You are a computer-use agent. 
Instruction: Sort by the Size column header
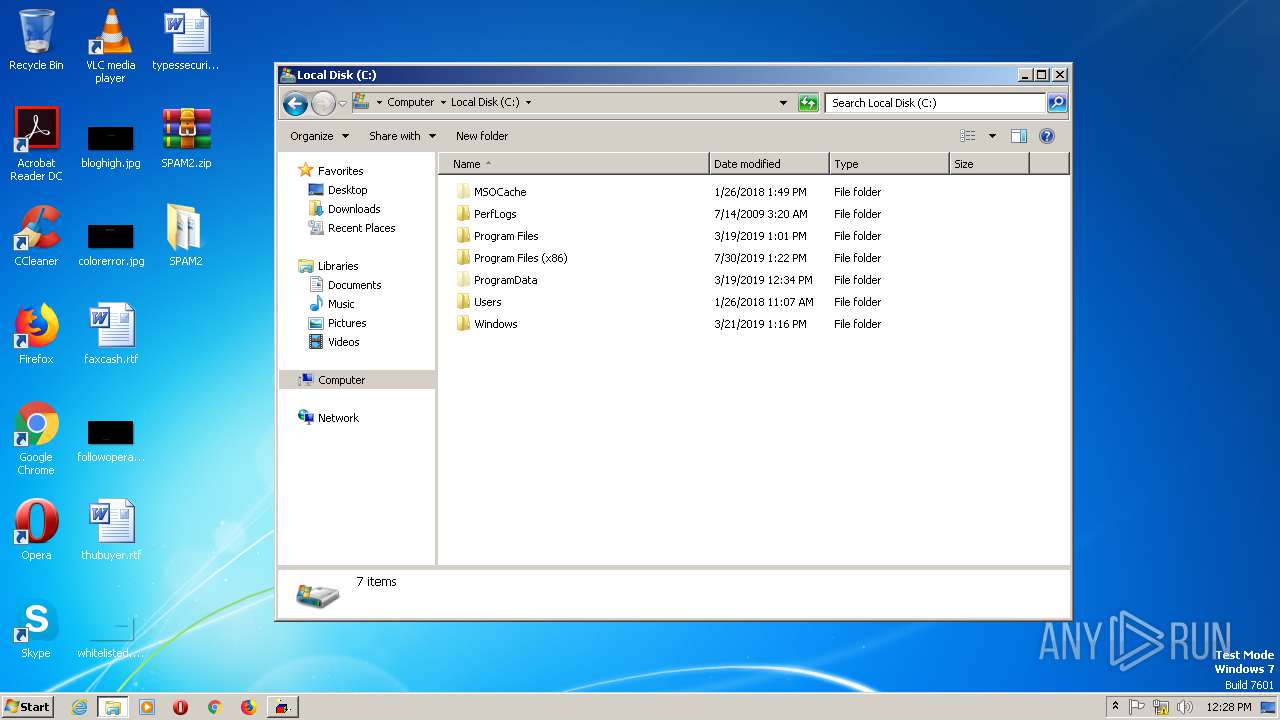coord(989,164)
